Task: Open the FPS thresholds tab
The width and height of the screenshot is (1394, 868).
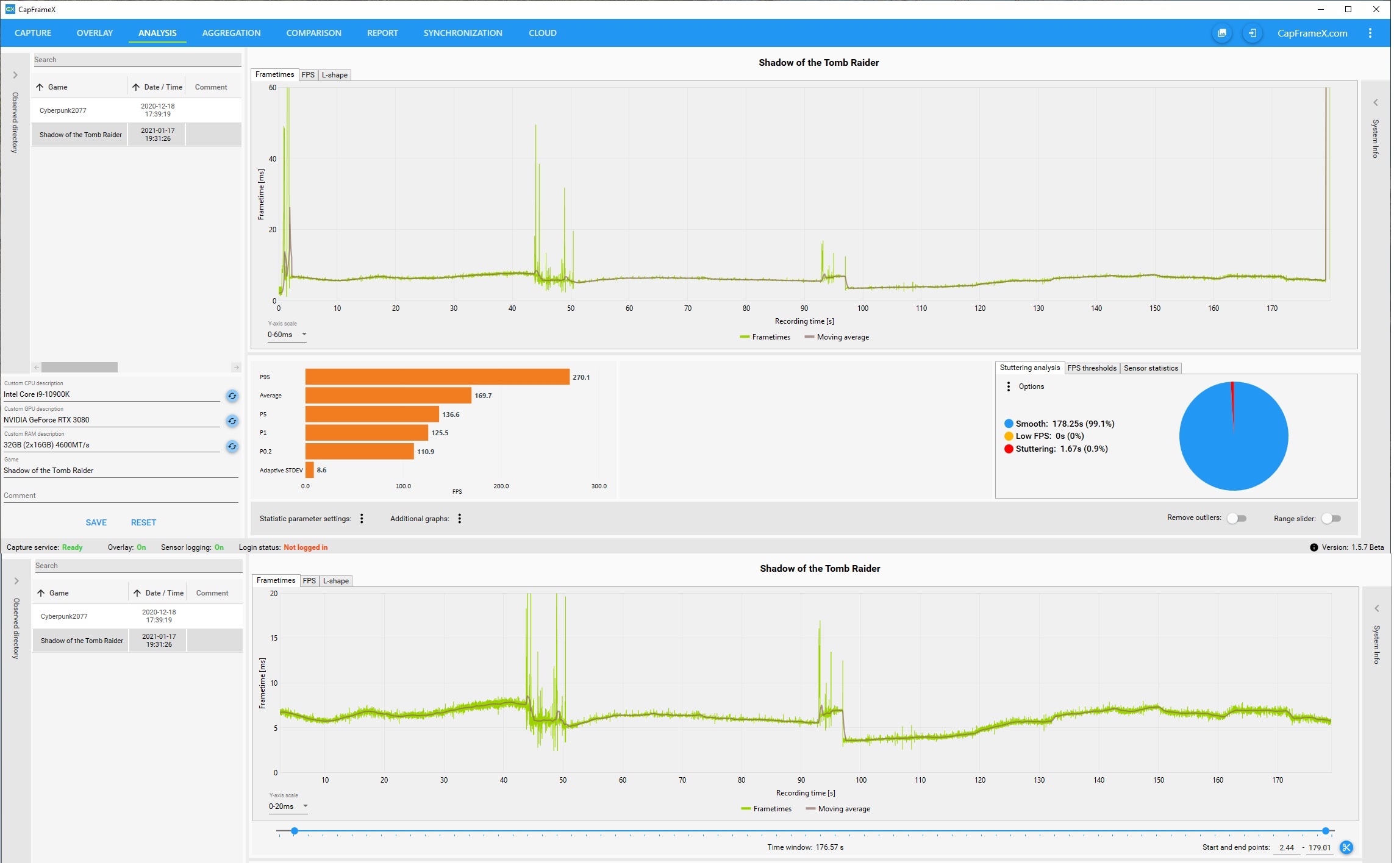Action: tap(1093, 369)
